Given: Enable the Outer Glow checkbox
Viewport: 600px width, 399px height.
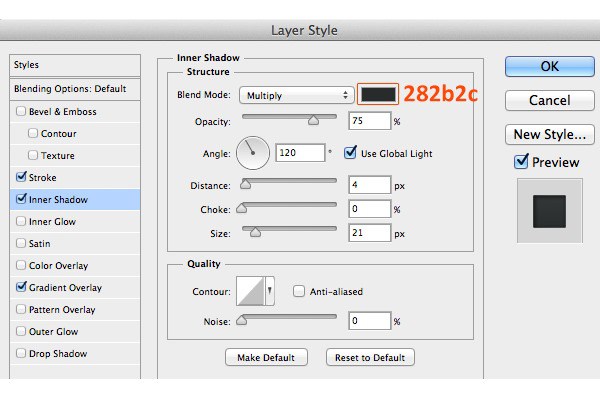Looking at the screenshot, I should pyautogui.click(x=21, y=331).
